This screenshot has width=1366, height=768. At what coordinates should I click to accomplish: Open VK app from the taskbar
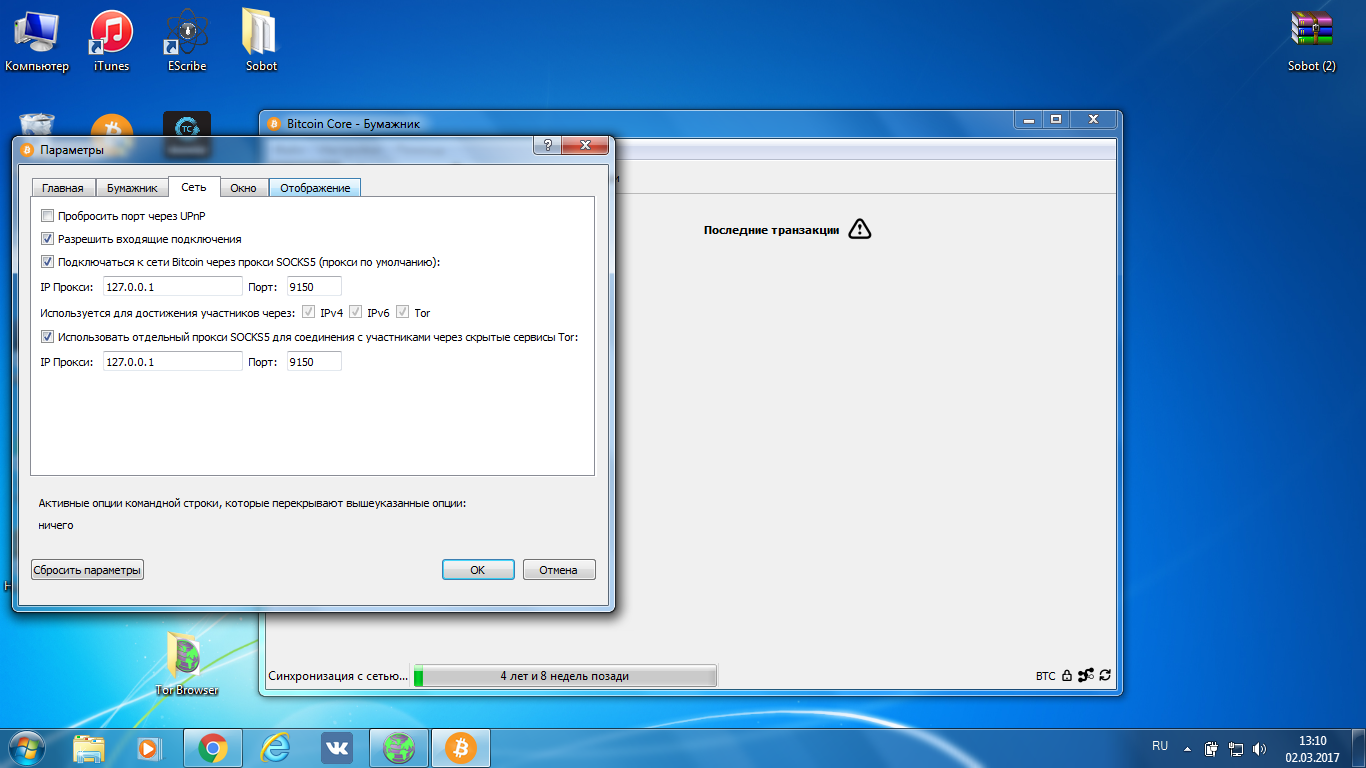336,747
